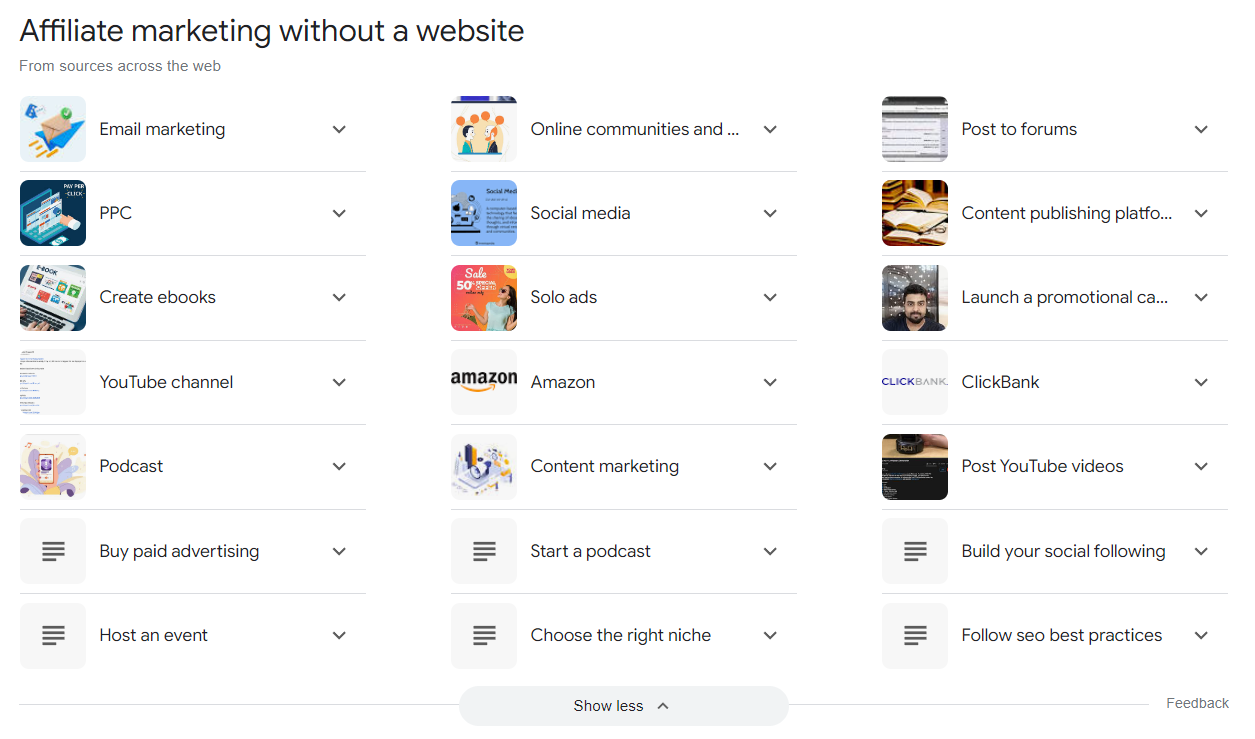Click the Email marketing envelope thumbnail
The width and height of the screenshot is (1255, 739).
point(53,129)
